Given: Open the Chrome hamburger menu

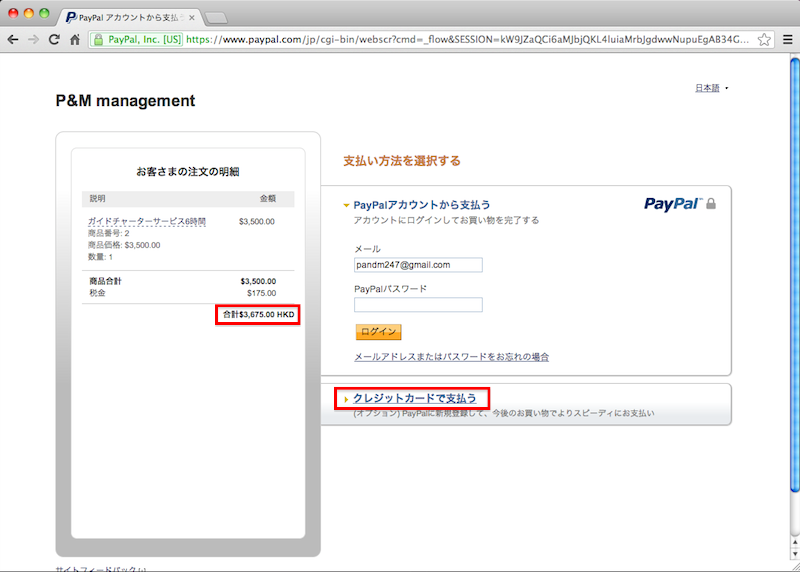Looking at the screenshot, I should coord(788,39).
